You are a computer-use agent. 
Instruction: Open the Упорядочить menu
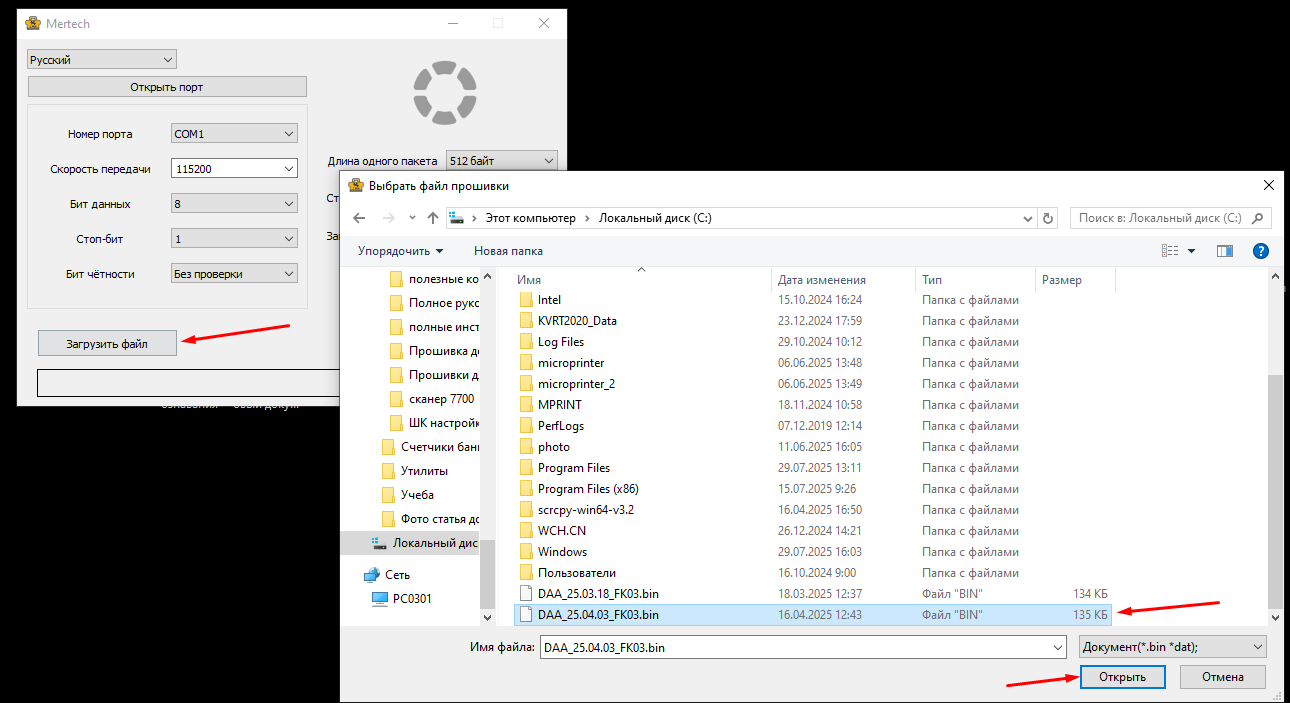pyautogui.click(x=400, y=251)
